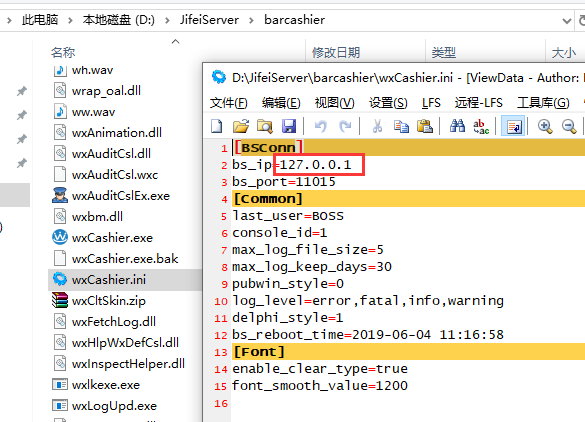Image resolution: width=585 pixels, height=422 pixels.
Task: Open the 设置(S) menu
Action: coord(388,103)
